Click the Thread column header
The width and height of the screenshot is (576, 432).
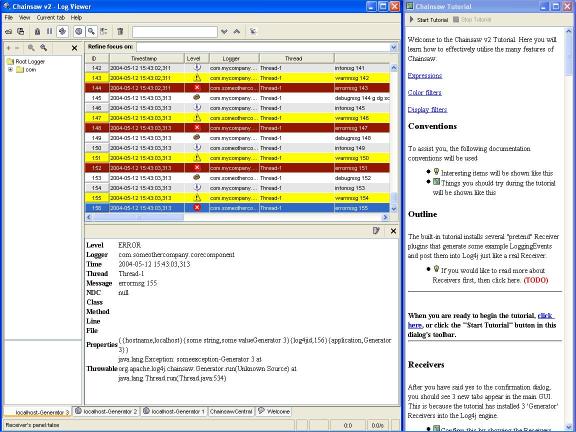click(x=297, y=58)
